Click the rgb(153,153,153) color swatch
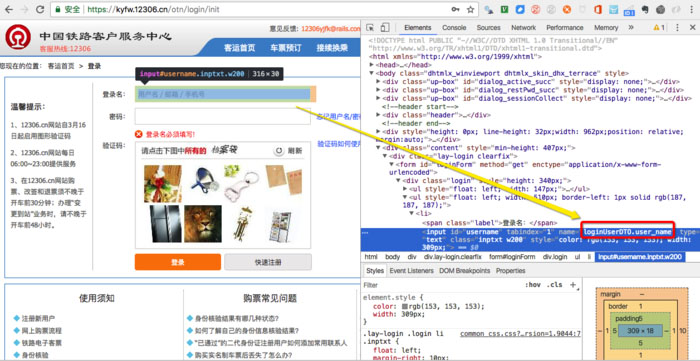 coord(405,307)
